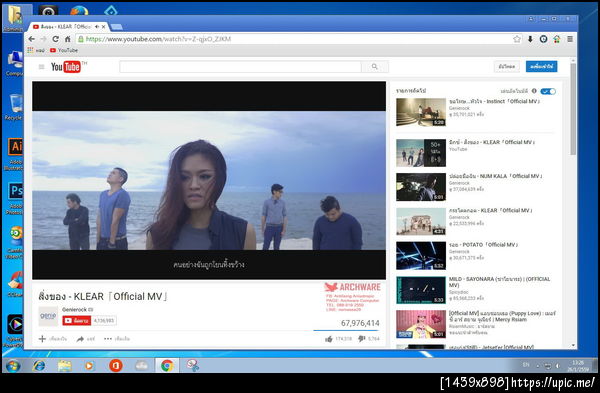Open File Explorer from the taskbar
Image resolution: width=600 pixels, height=393 pixels.
tap(65, 366)
